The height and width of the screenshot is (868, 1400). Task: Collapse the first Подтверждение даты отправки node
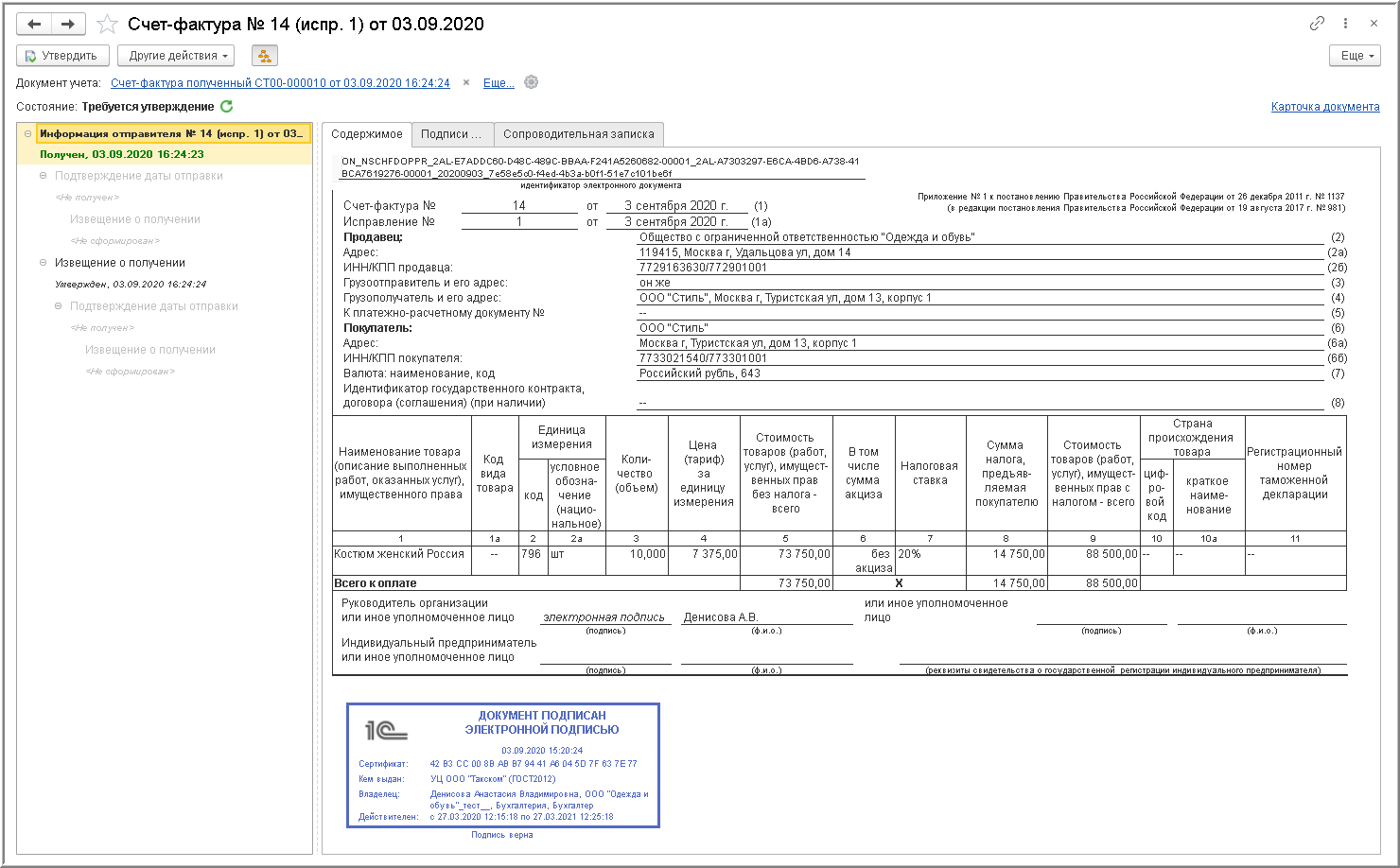pyautogui.click(x=43, y=176)
